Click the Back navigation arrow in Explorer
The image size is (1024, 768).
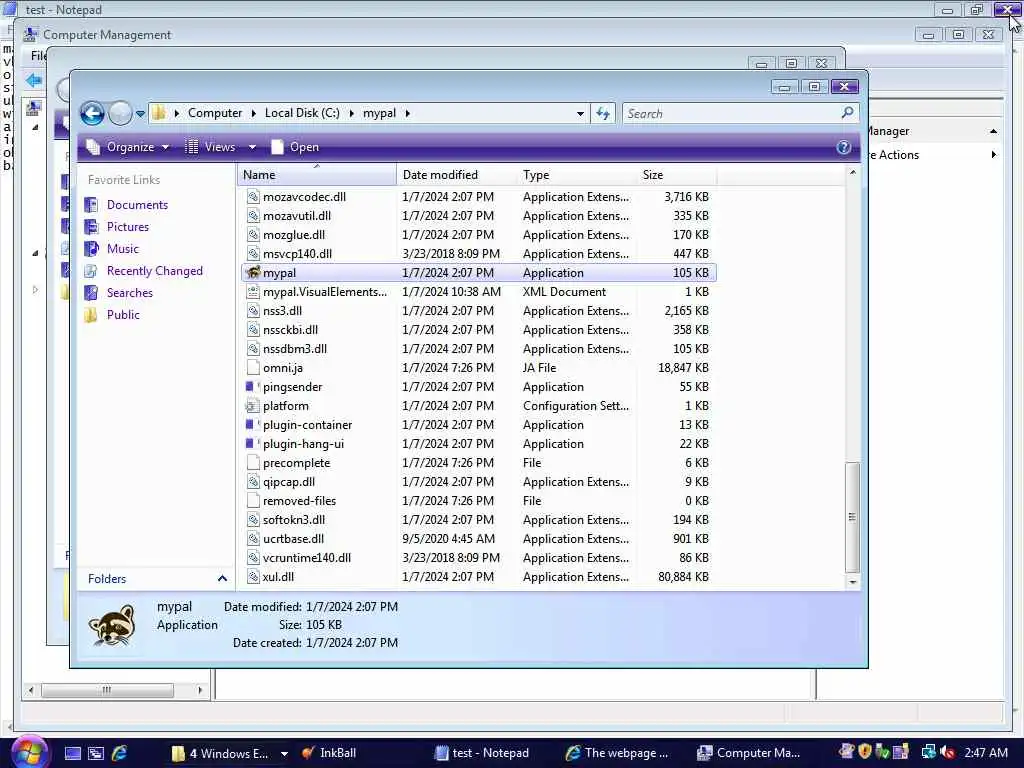[92, 114]
